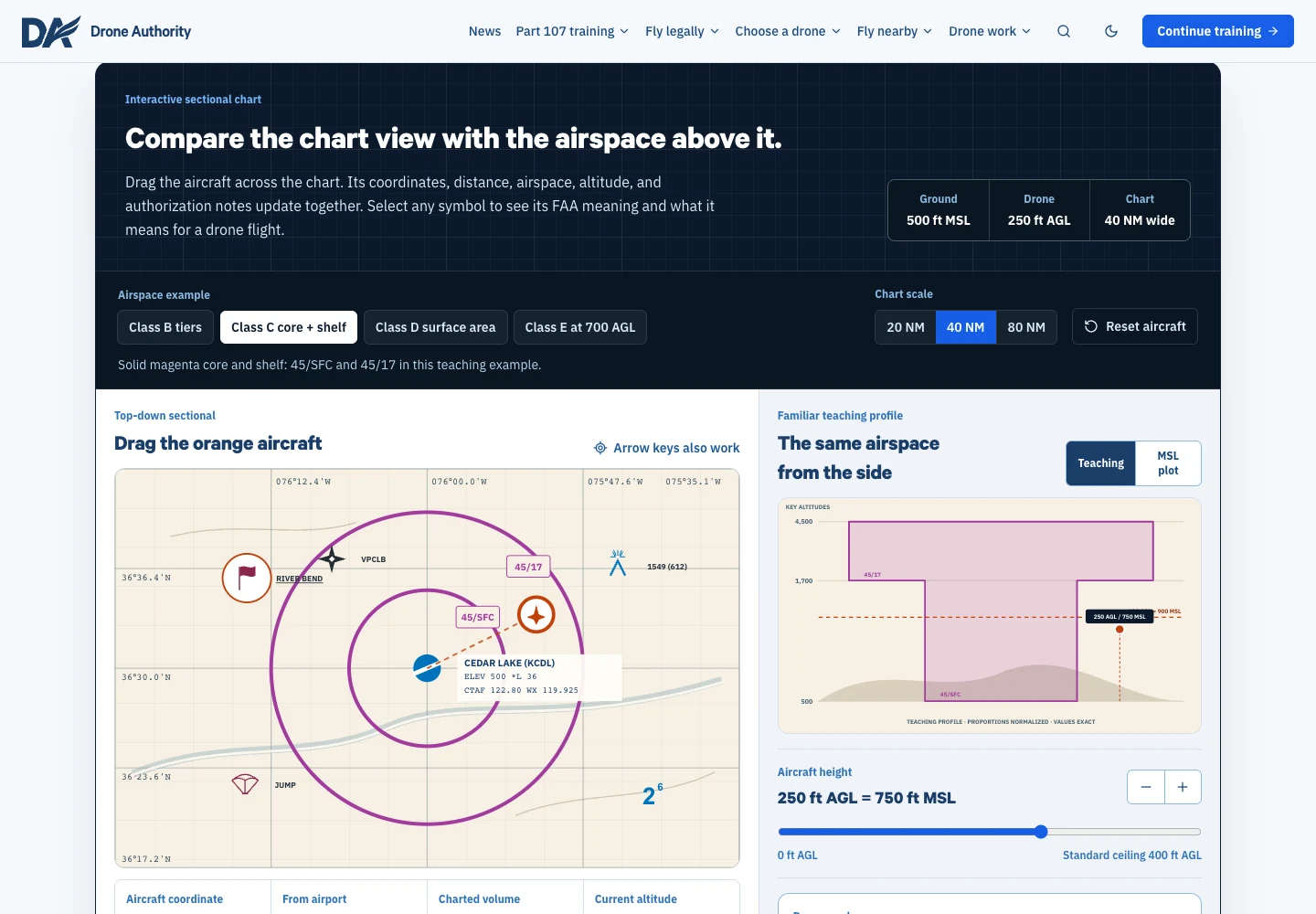
Task: Click the 1549 (612) obstruction elevation text
Action: 667,567
